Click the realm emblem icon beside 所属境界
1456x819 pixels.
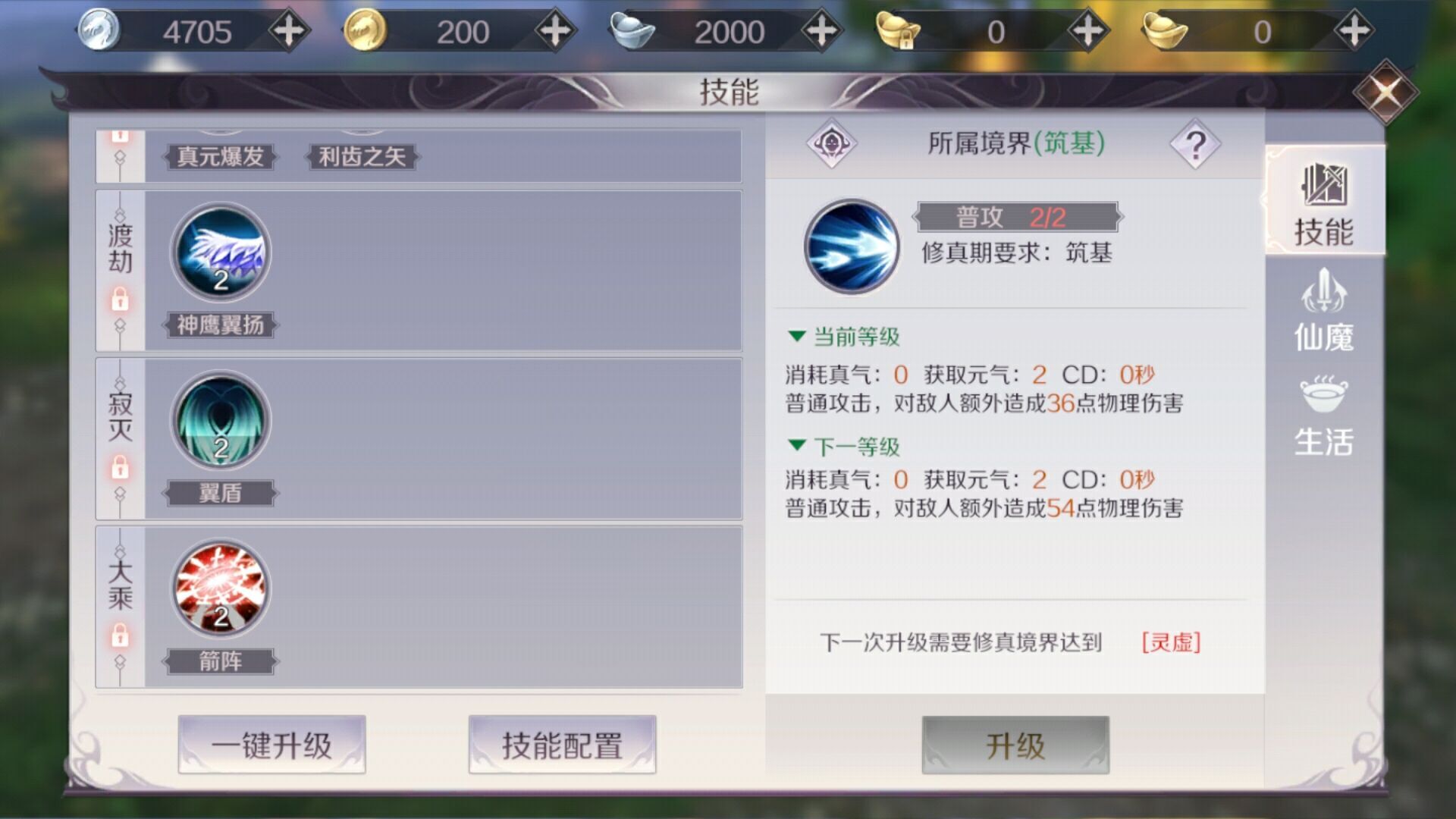pyautogui.click(x=832, y=143)
